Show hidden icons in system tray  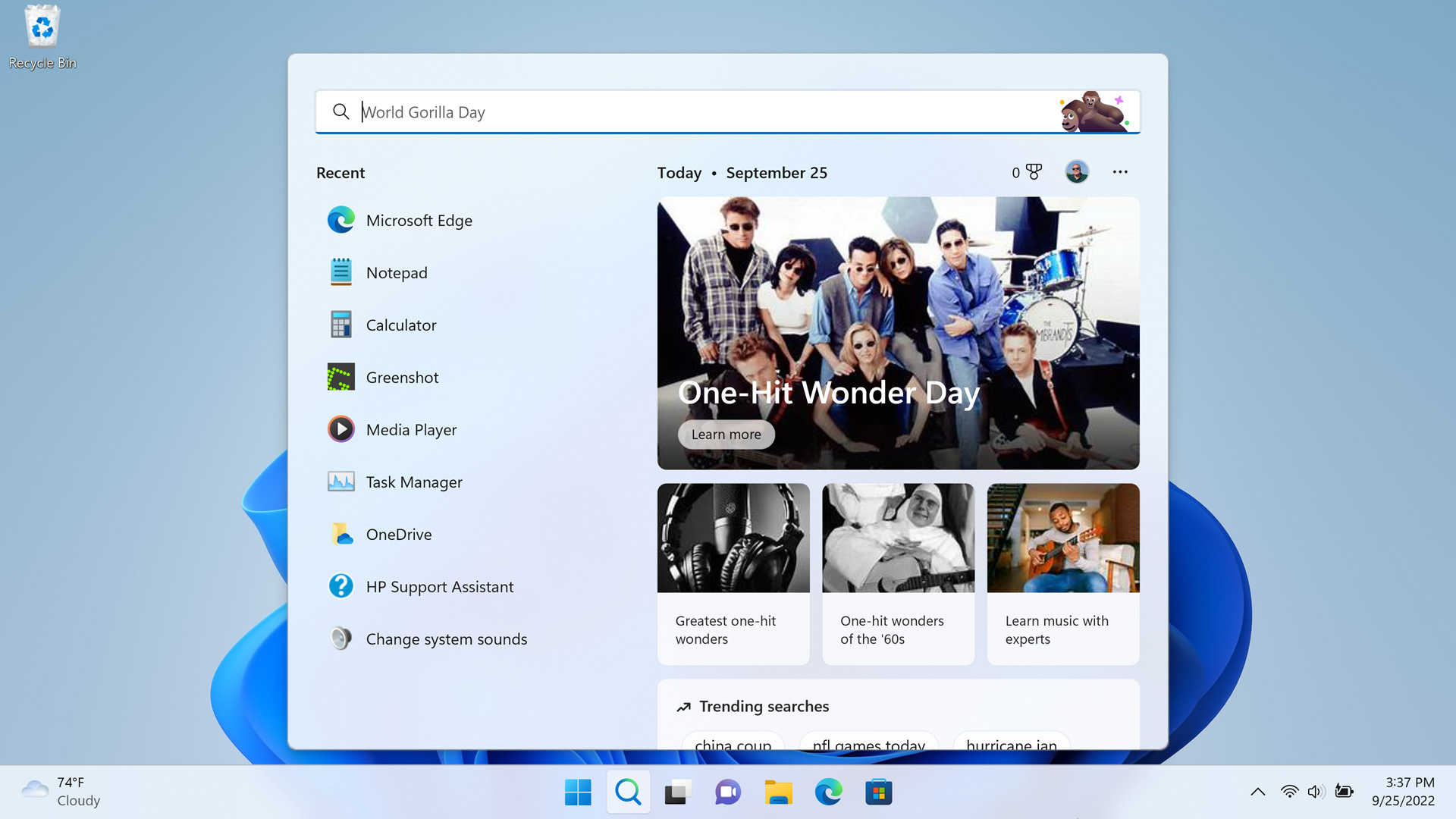pyautogui.click(x=1257, y=792)
